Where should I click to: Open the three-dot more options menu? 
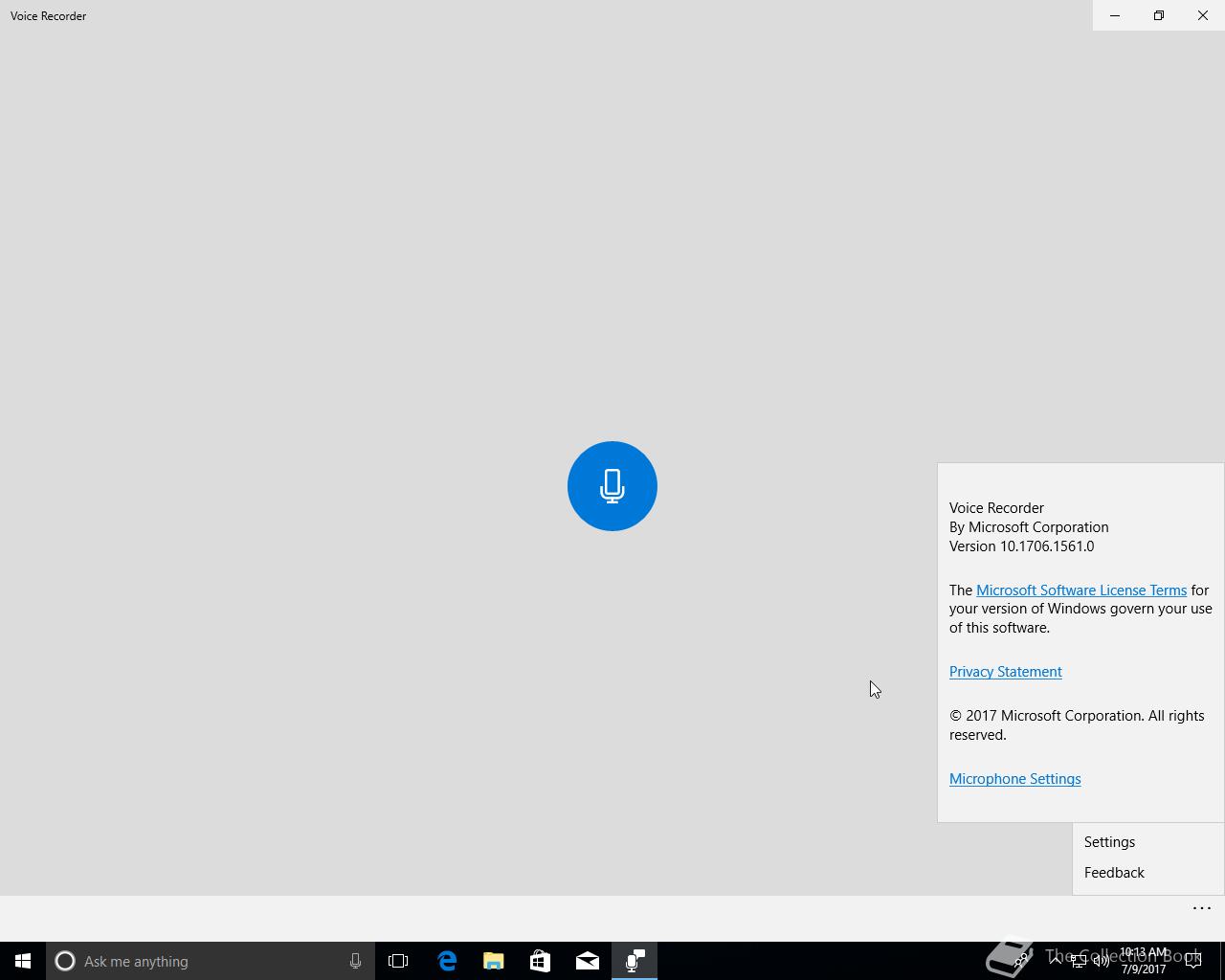click(x=1202, y=908)
